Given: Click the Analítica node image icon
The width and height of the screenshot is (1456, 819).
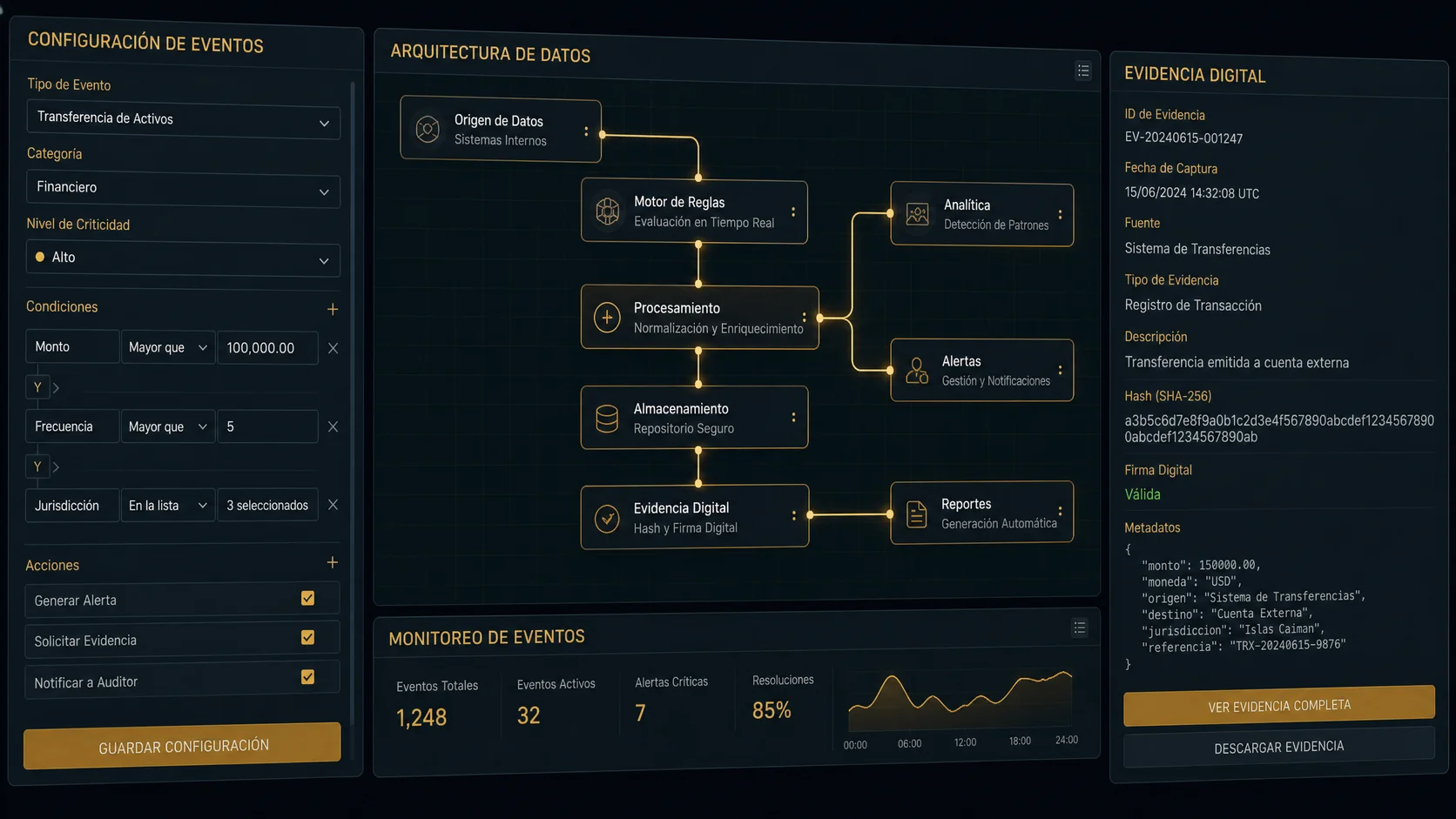Looking at the screenshot, I should [918, 214].
